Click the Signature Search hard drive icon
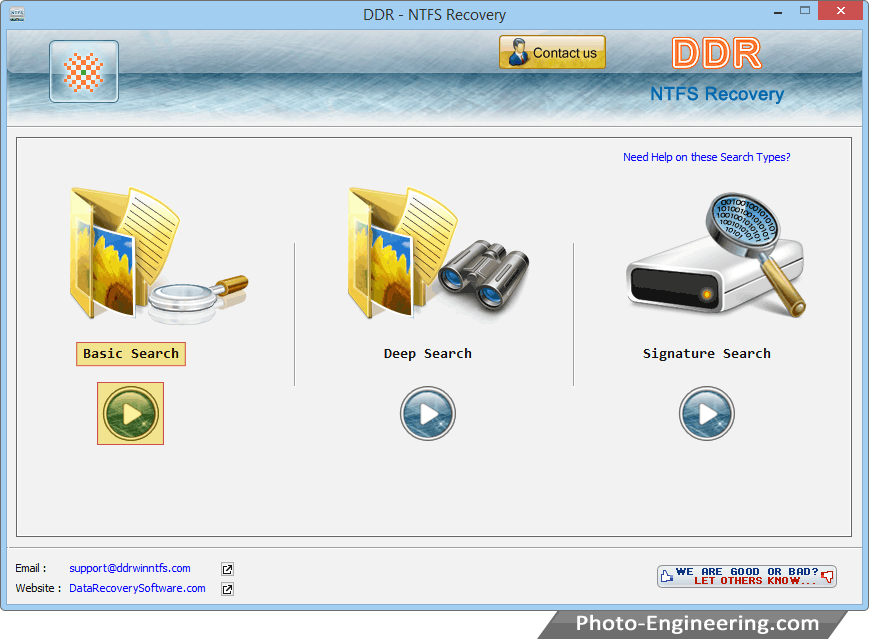The height and width of the screenshot is (639, 869). [x=716, y=255]
